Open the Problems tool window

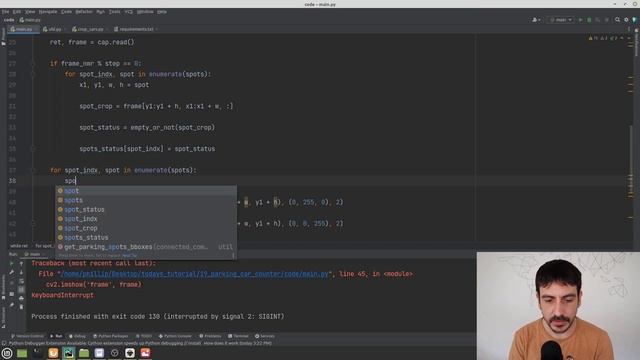tap(210, 336)
